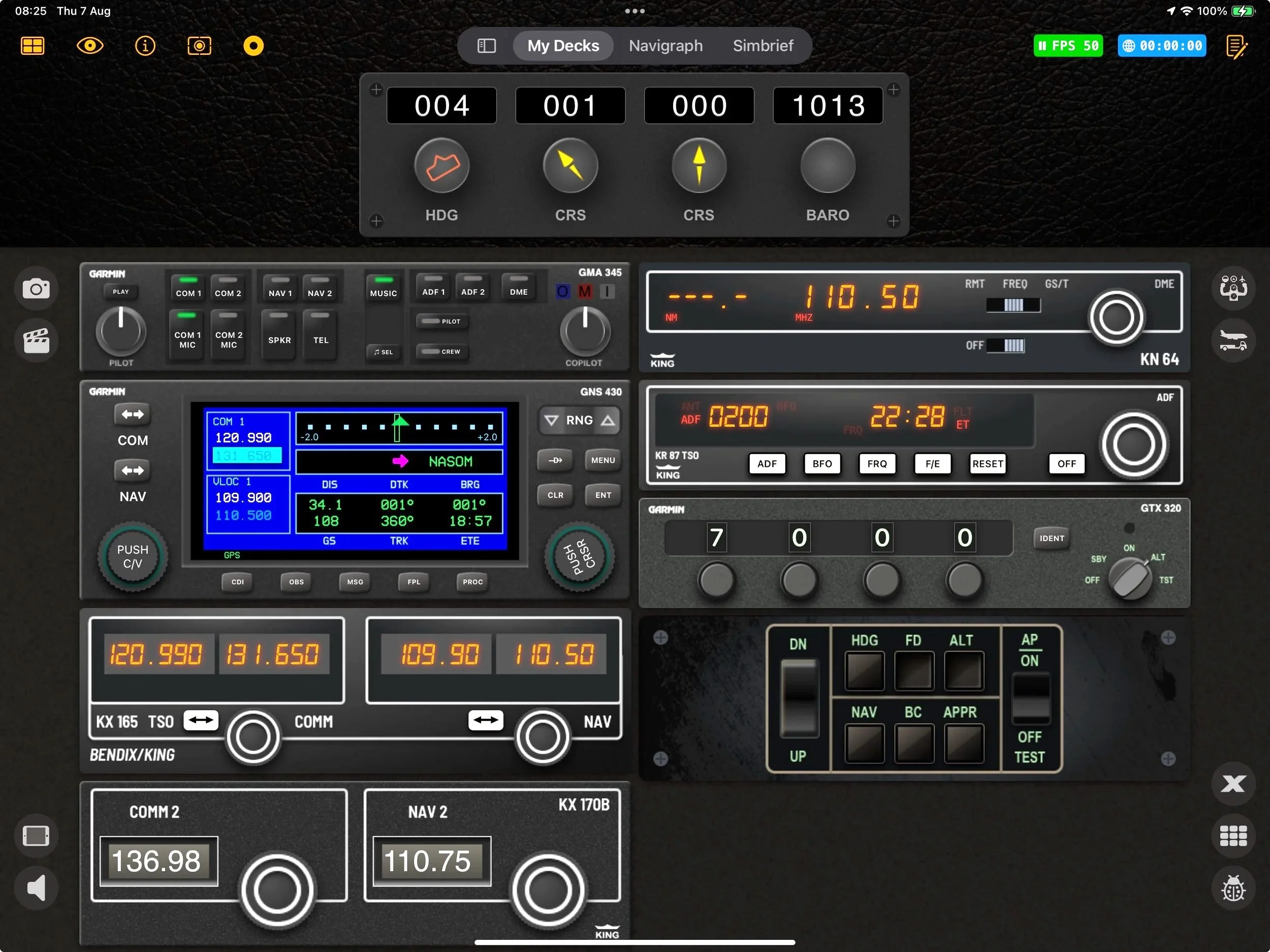The height and width of the screenshot is (952, 1270).
Task: Tap the clapperboard icon in left sidebar
Action: (x=36, y=341)
